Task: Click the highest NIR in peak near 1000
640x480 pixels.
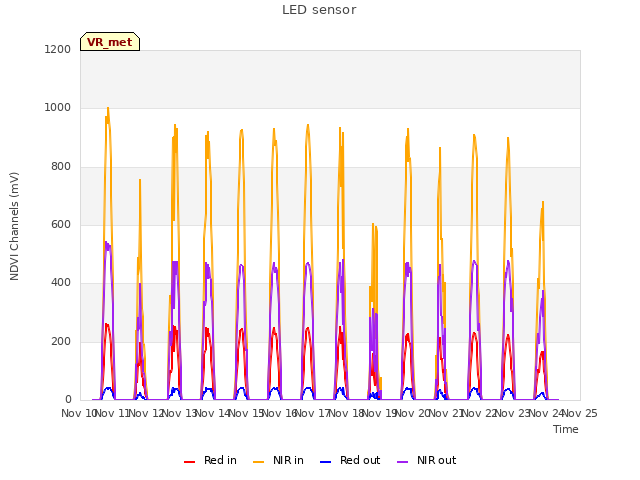Action: point(108,108)
